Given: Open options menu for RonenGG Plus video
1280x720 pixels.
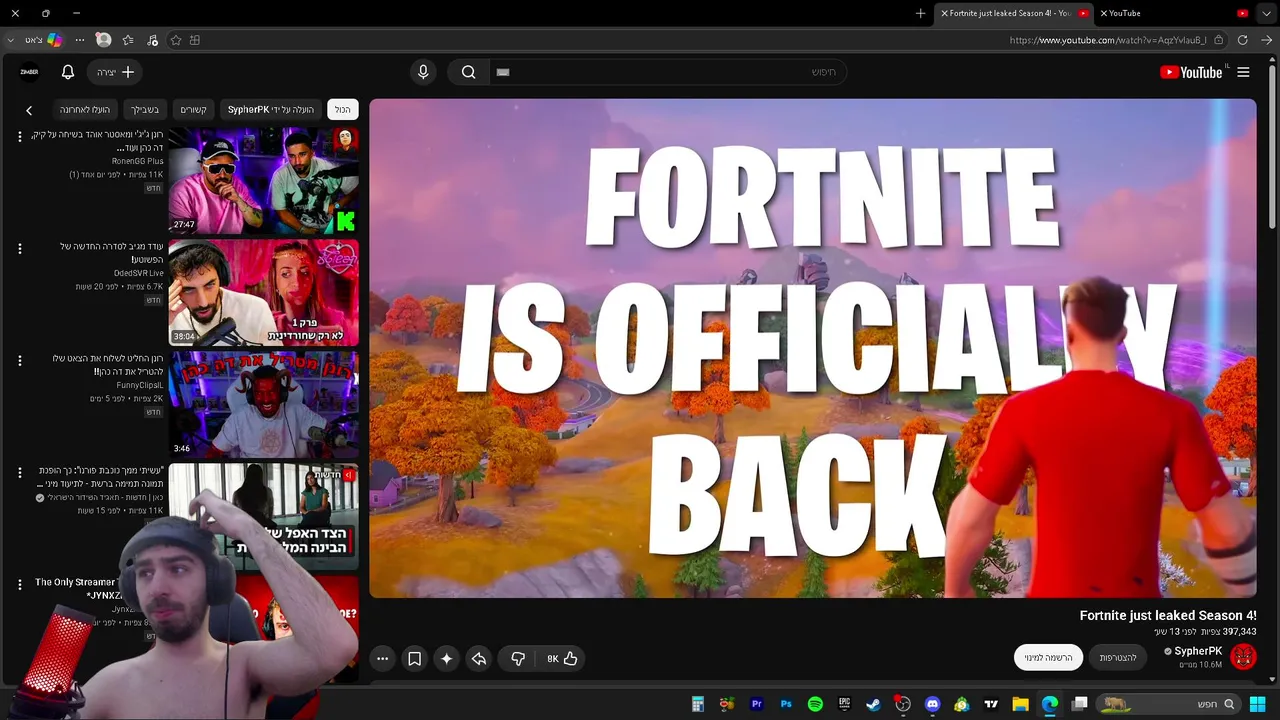Looking at the screenshot, I should (19, 136).
